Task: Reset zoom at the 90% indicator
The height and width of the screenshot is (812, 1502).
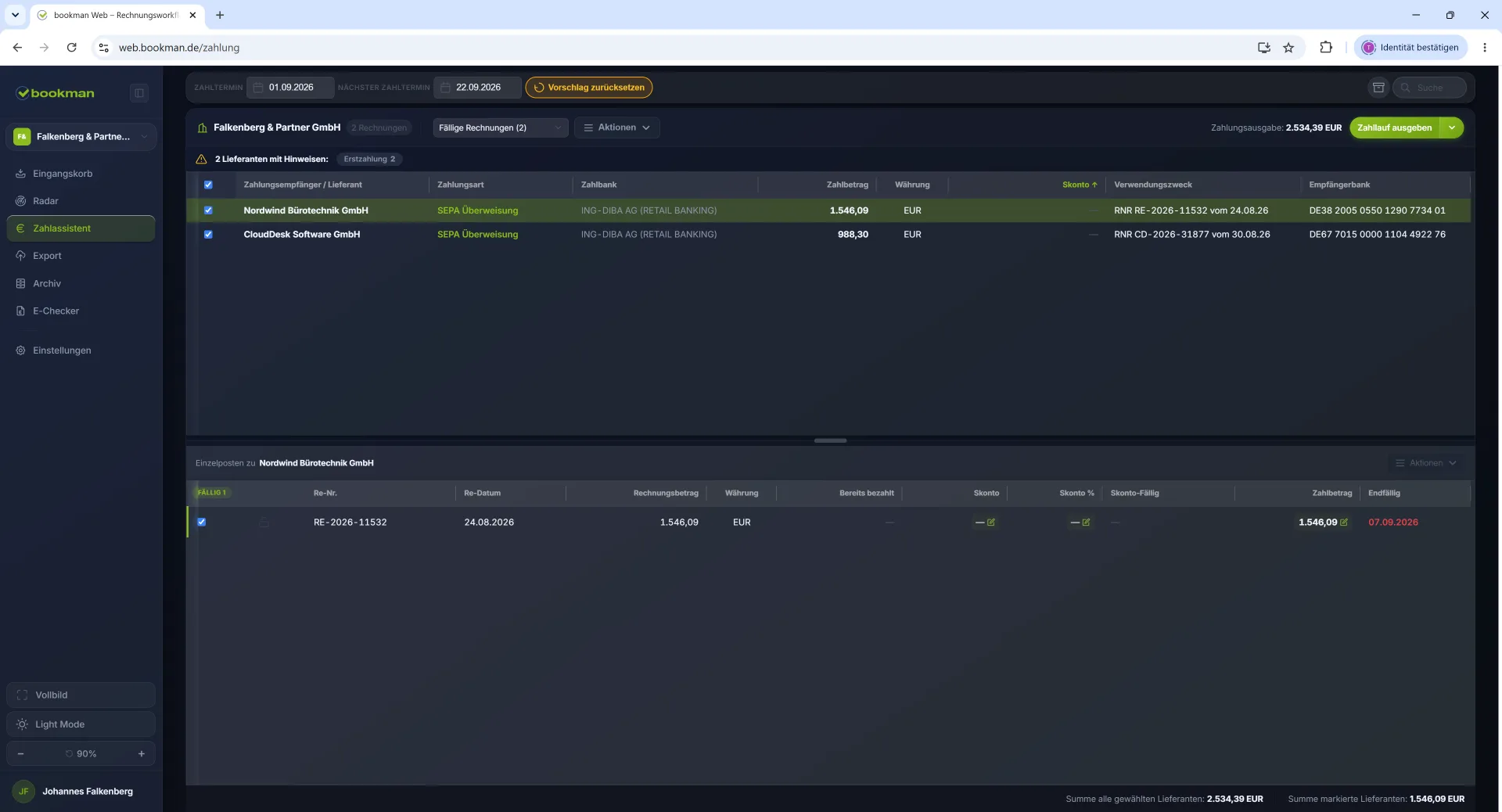Action: [81, 754]
